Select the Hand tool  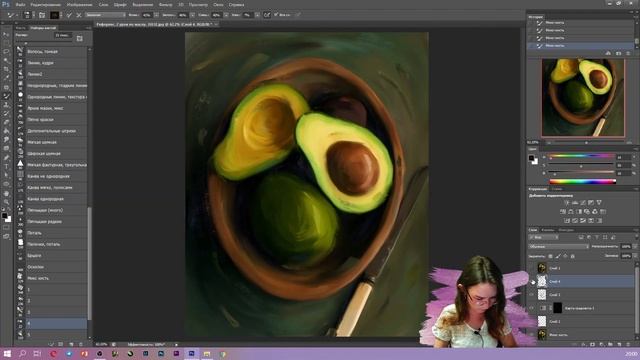[6, 193]
